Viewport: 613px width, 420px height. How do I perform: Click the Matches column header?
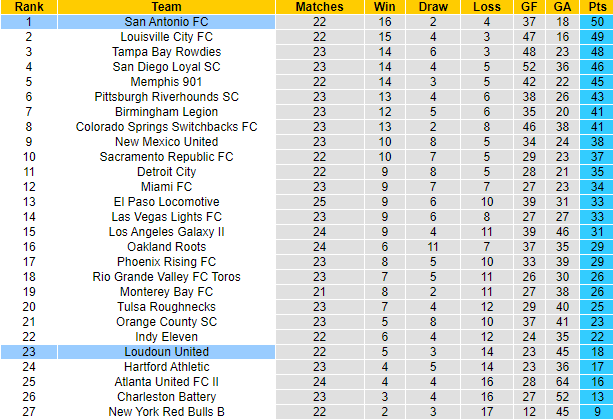coord(320,6)
